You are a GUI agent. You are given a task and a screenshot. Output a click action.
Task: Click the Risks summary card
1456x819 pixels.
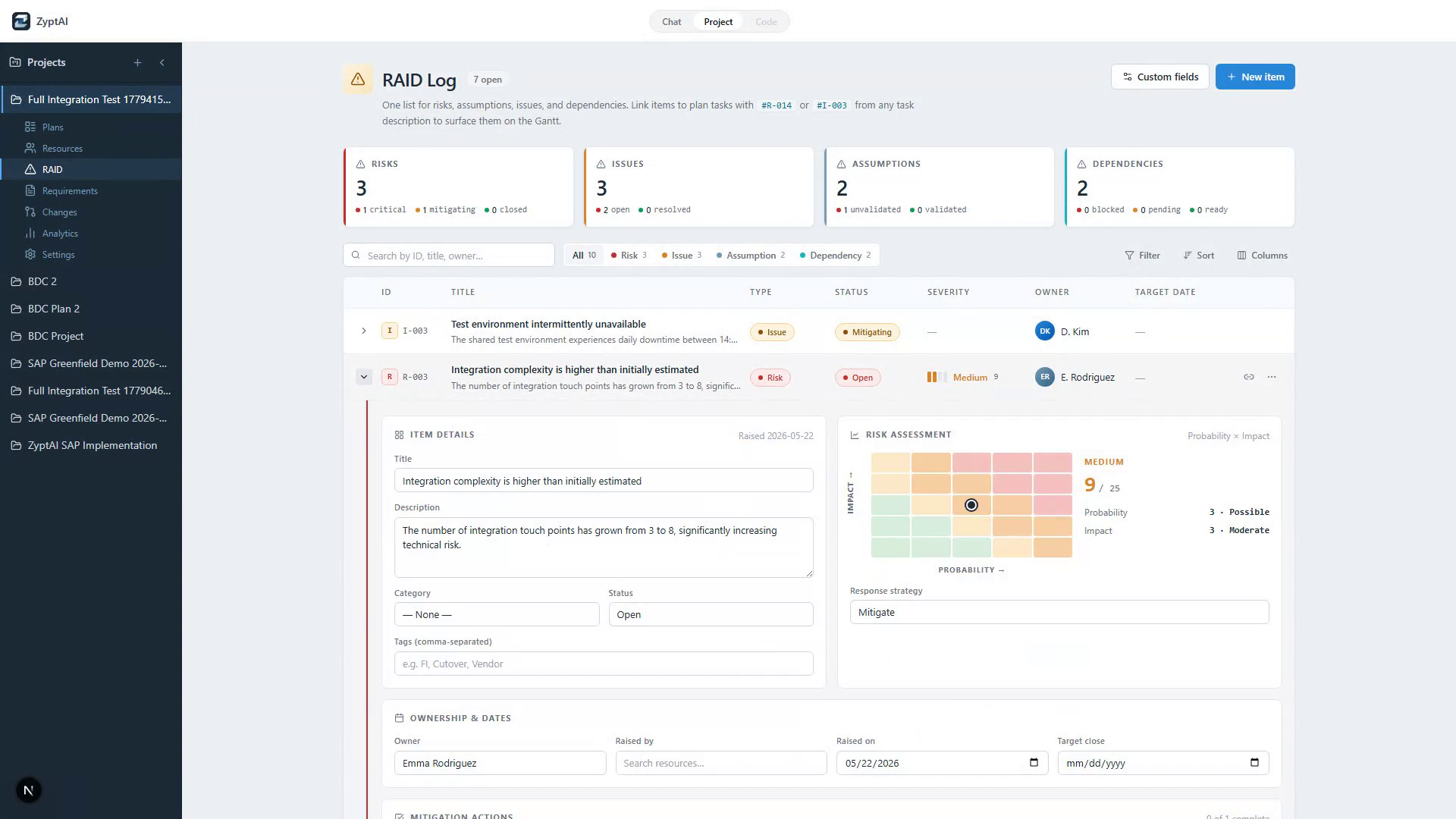(459, 187)
